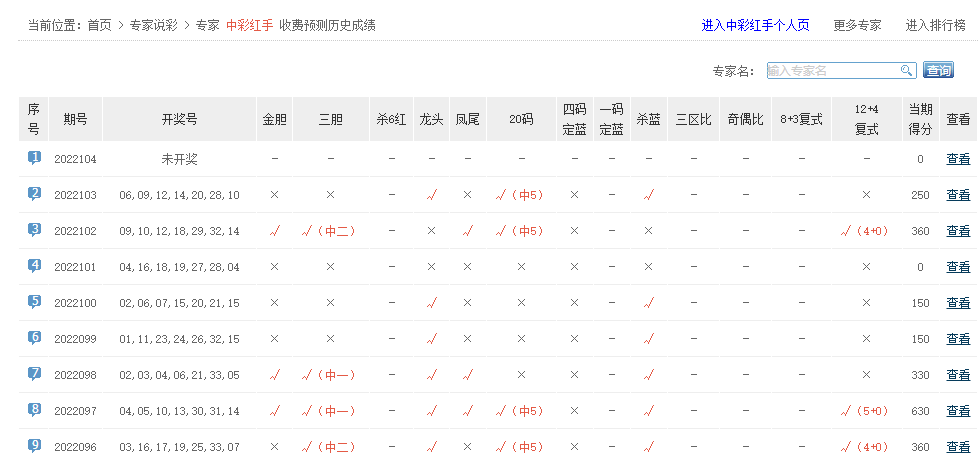Type in the 输入专家名 input field
Screen dimensions: 978x459
point(833,71)
